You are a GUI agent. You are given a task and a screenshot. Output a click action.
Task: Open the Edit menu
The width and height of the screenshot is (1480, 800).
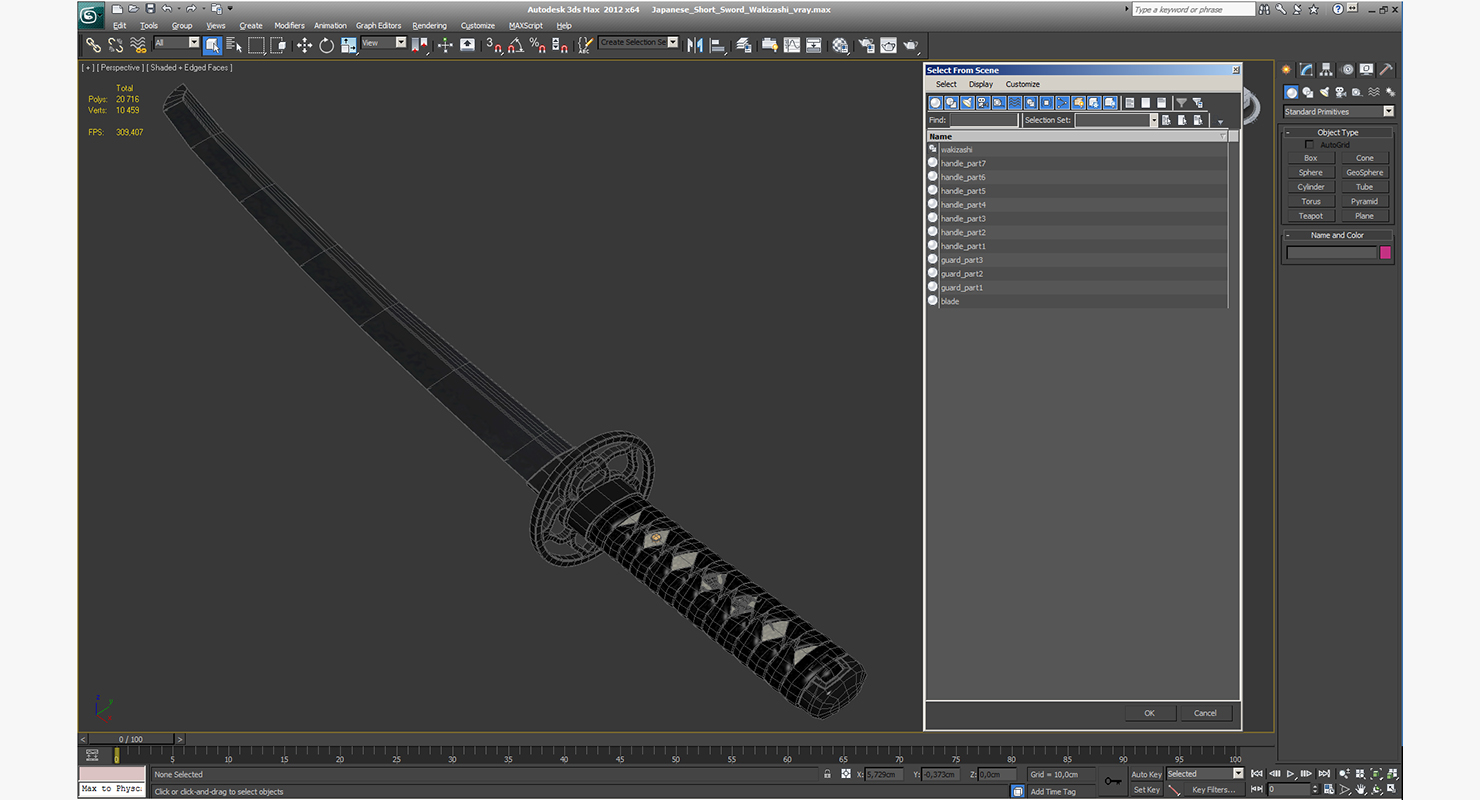point(120,26)
